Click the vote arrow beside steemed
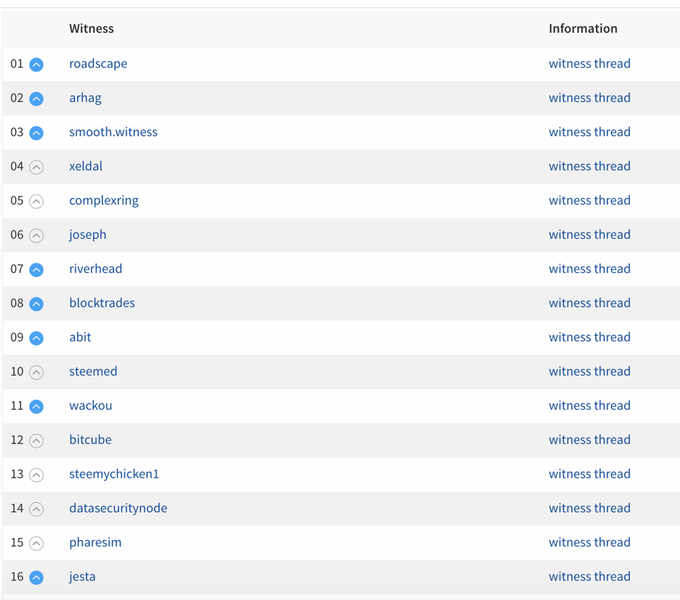 click(36, 372)
